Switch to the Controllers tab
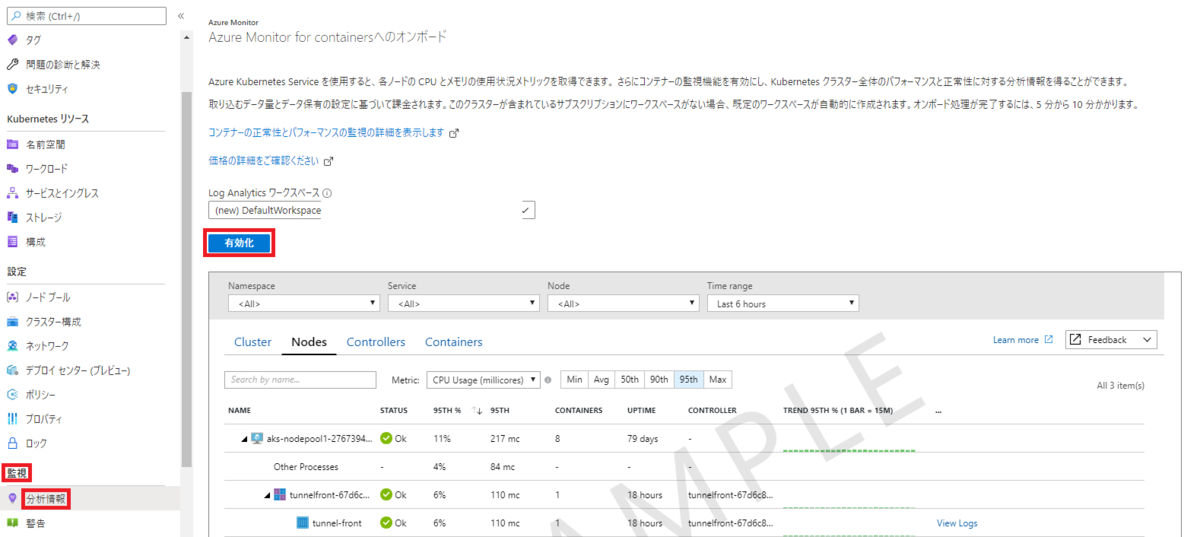Image resolution: width=1200 pixels, height=537 pixels. pyautogui.click(x=376, y=342)
